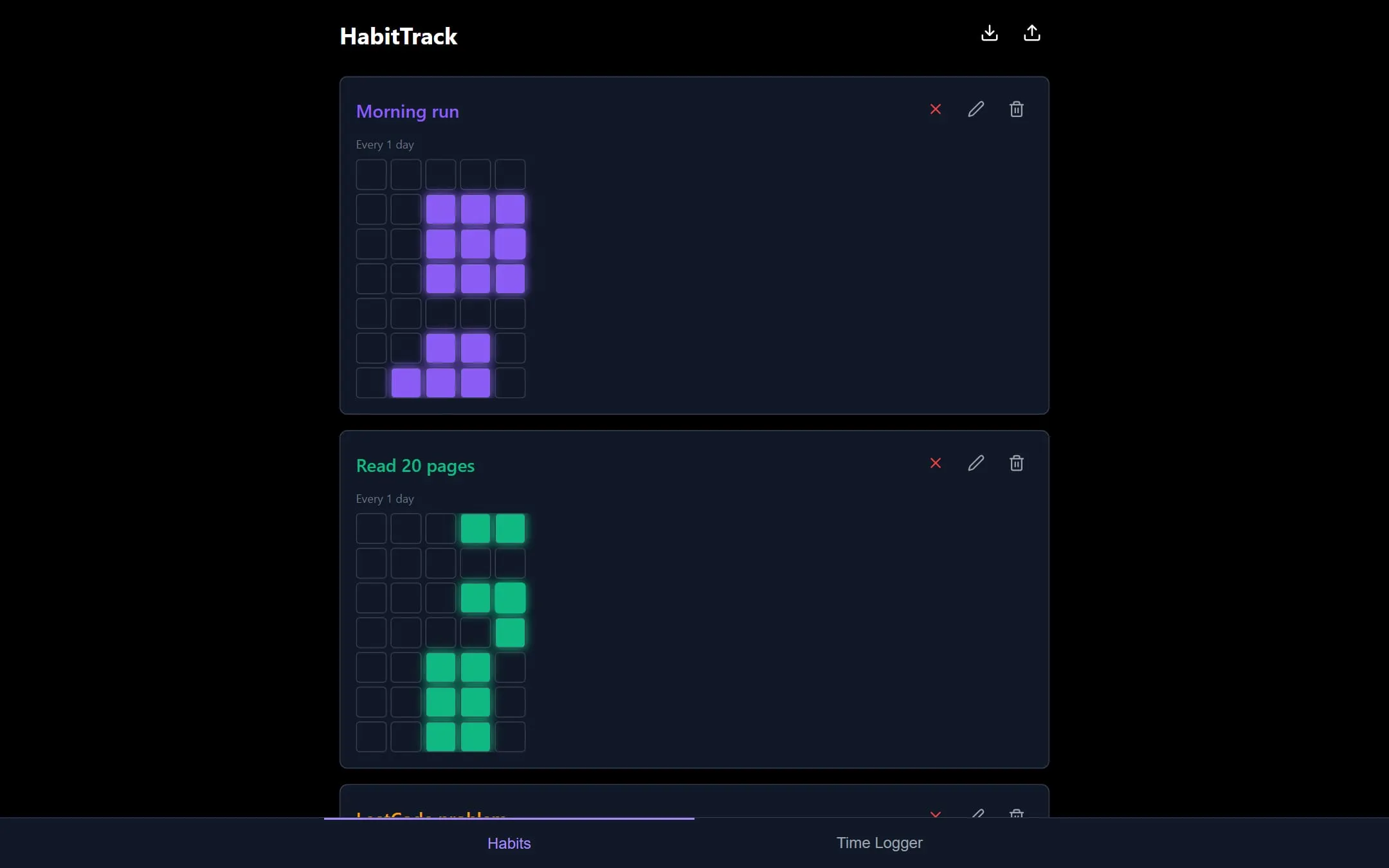This screenshot has width=1389, height=868.
Task: Edit the Read 20 pages habit
Action: [x=976, y=463]
